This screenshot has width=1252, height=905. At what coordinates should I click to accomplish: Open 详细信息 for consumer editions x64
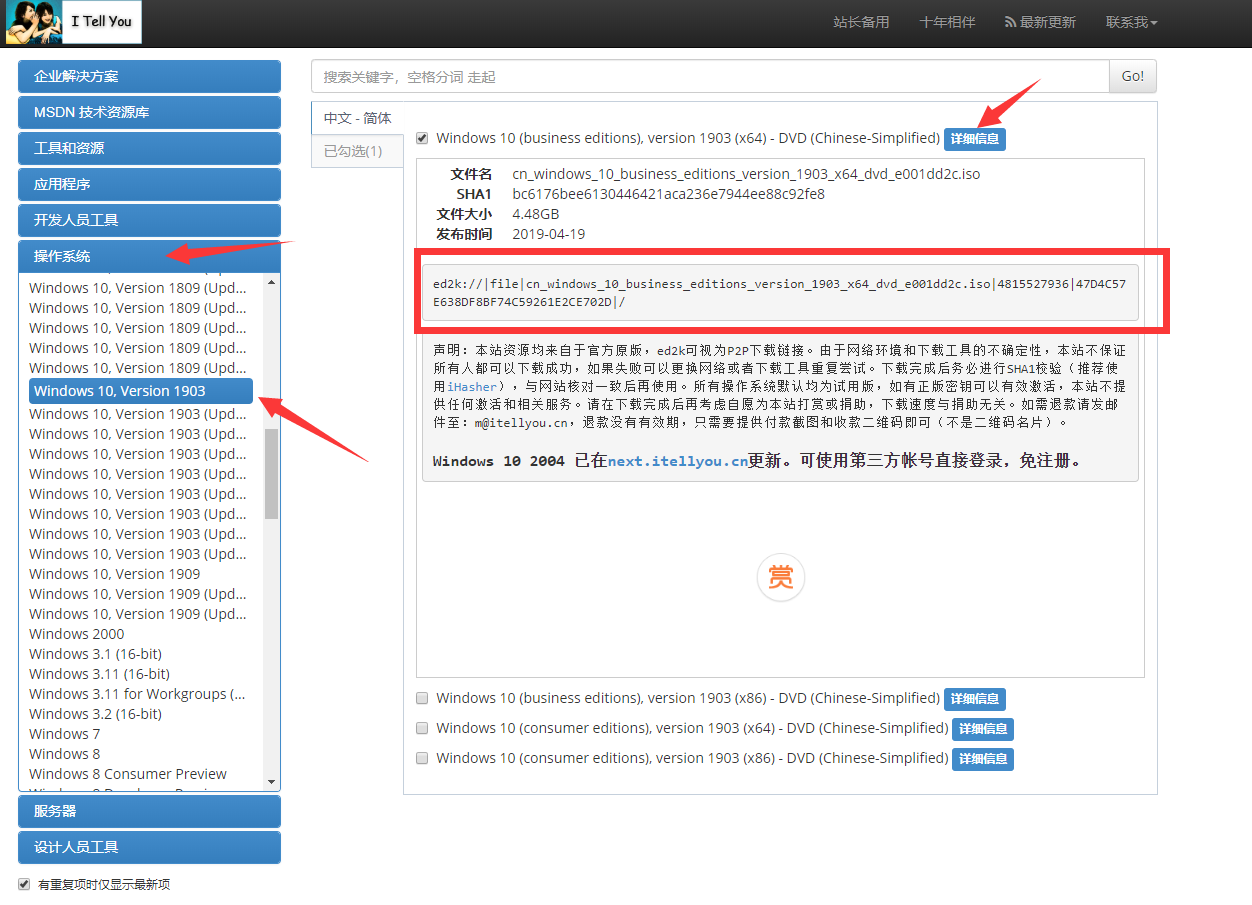point(982,729)
